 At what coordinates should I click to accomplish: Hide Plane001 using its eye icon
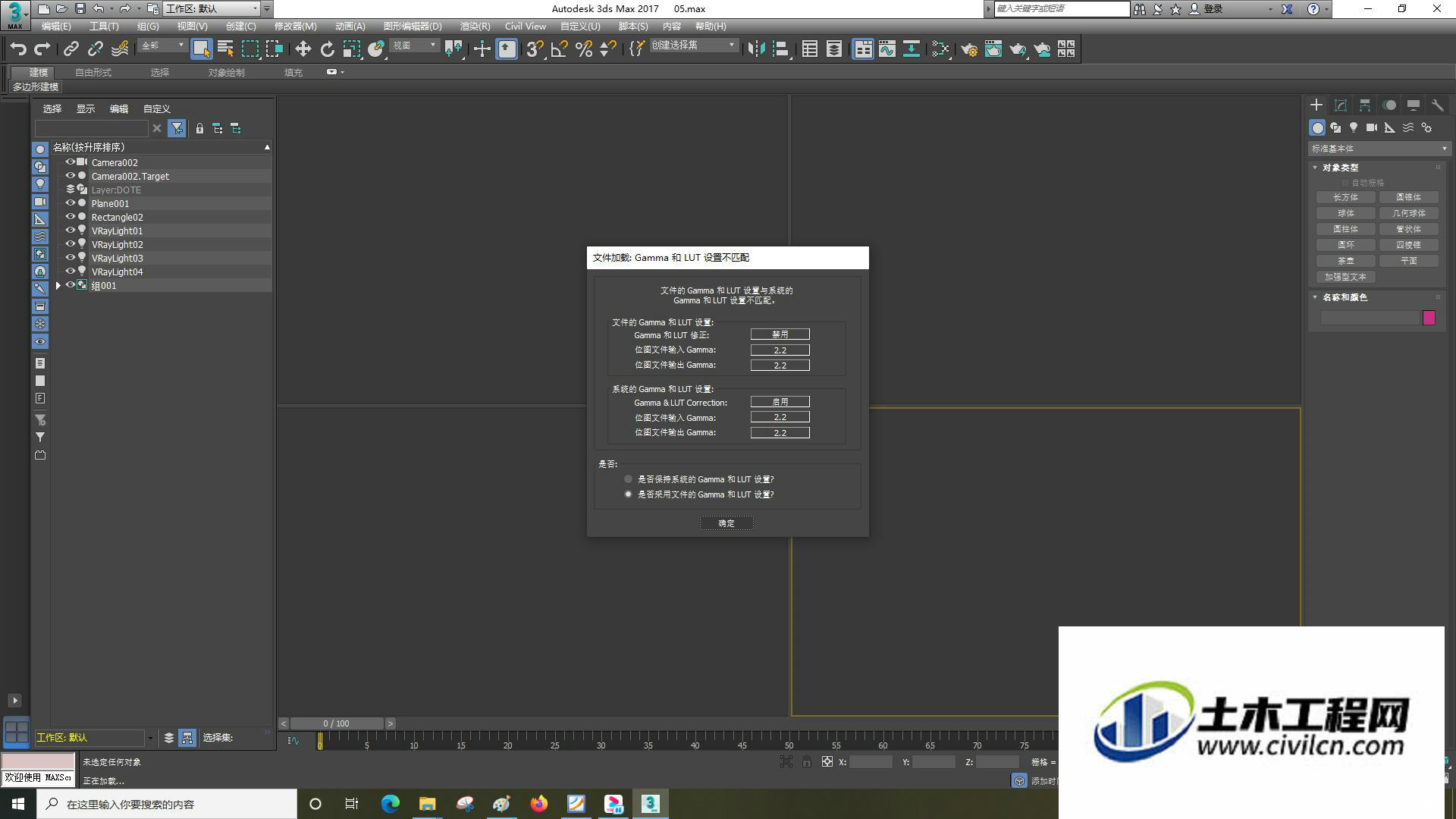pos(70,203)
